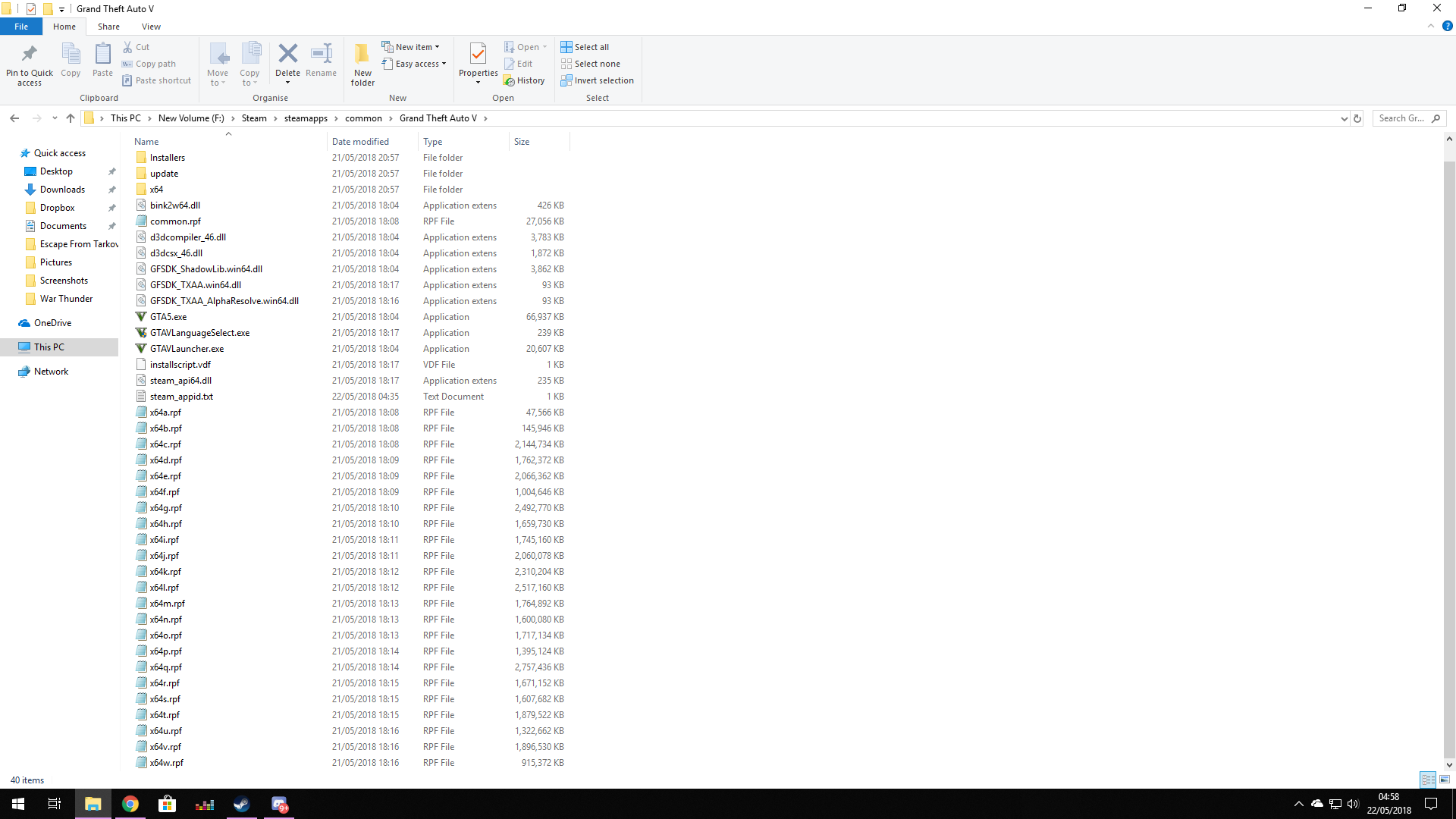The width and height of the screenshot is (1456, 819).
Task: Click Select none
Action: coord(591,64)
